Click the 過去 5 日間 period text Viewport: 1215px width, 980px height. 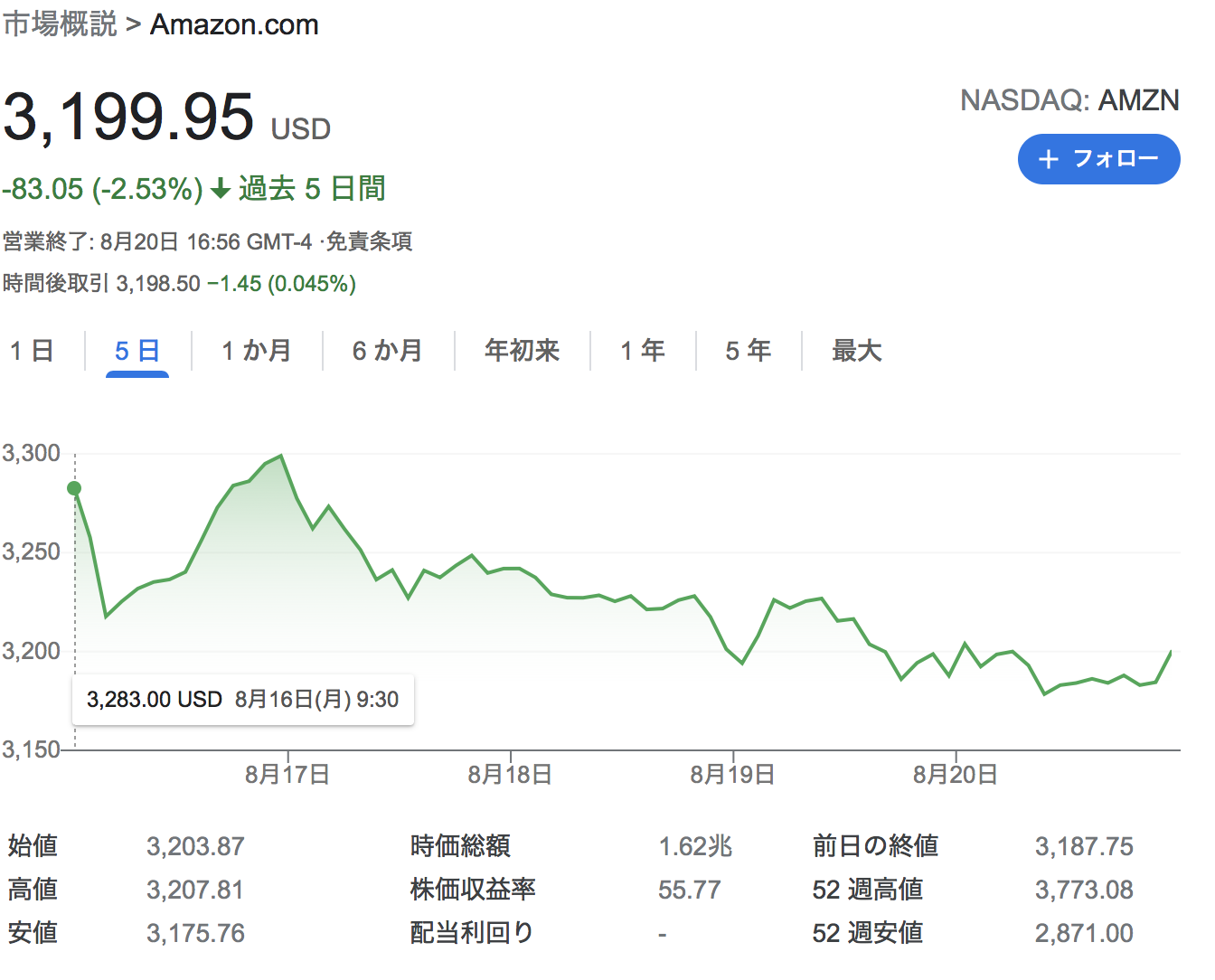tap(312, 189)
